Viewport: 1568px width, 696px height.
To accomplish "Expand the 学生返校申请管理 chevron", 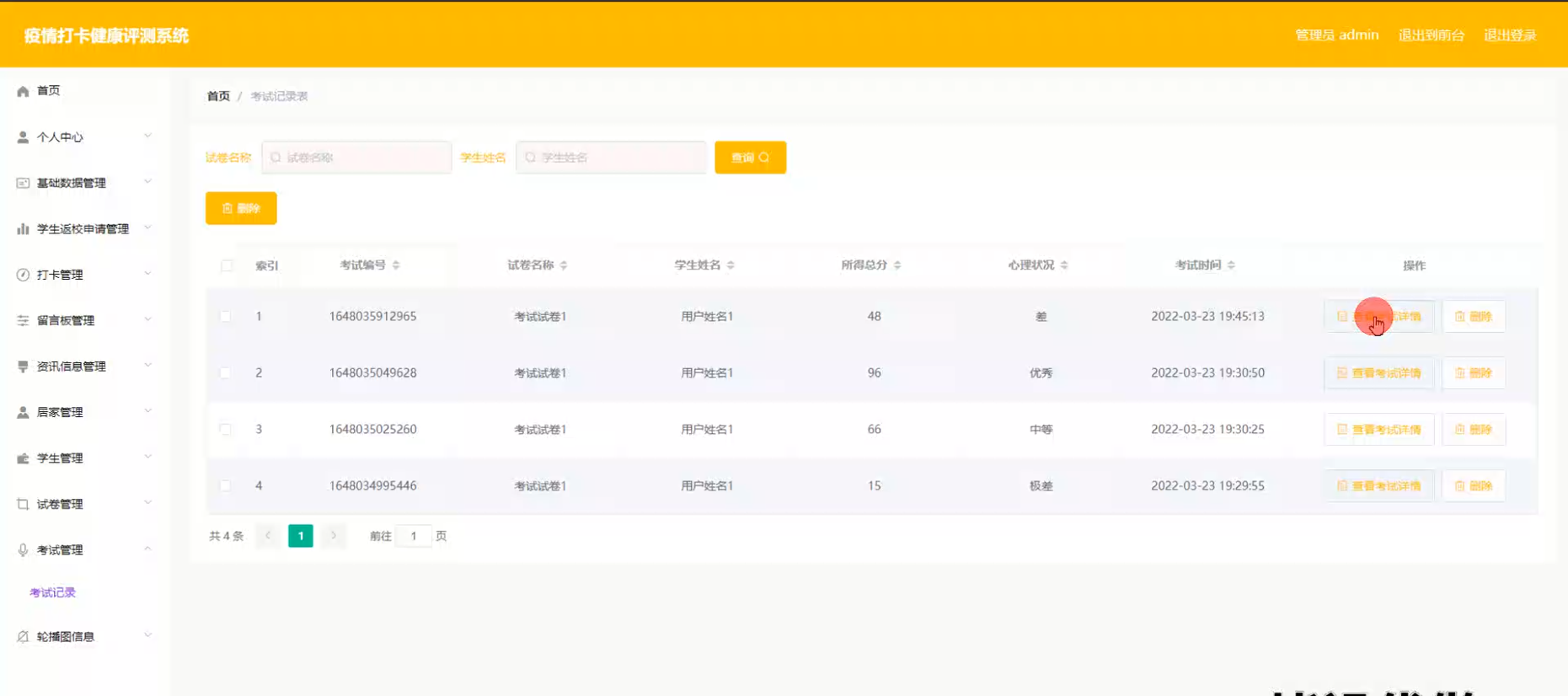I will click(x=147, y=228).
